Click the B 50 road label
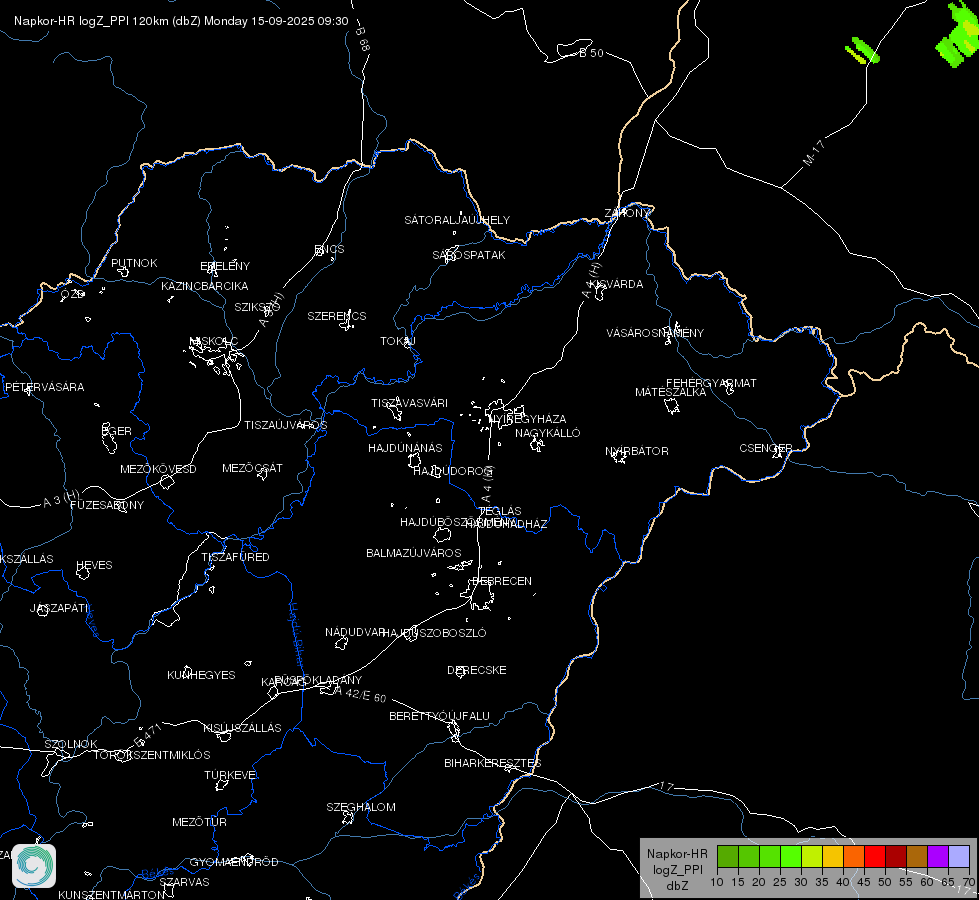The width and height of the screenshot is (979, 900). click(x=591, y=53)
